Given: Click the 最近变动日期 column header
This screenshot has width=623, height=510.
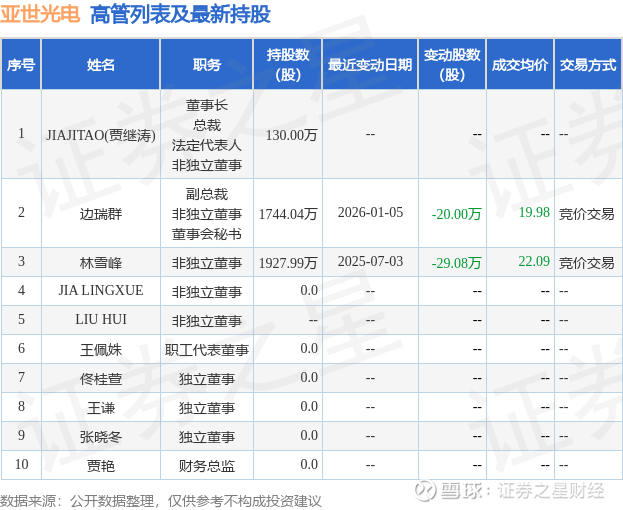Looking at the screenshot, I should coord(370,65).
